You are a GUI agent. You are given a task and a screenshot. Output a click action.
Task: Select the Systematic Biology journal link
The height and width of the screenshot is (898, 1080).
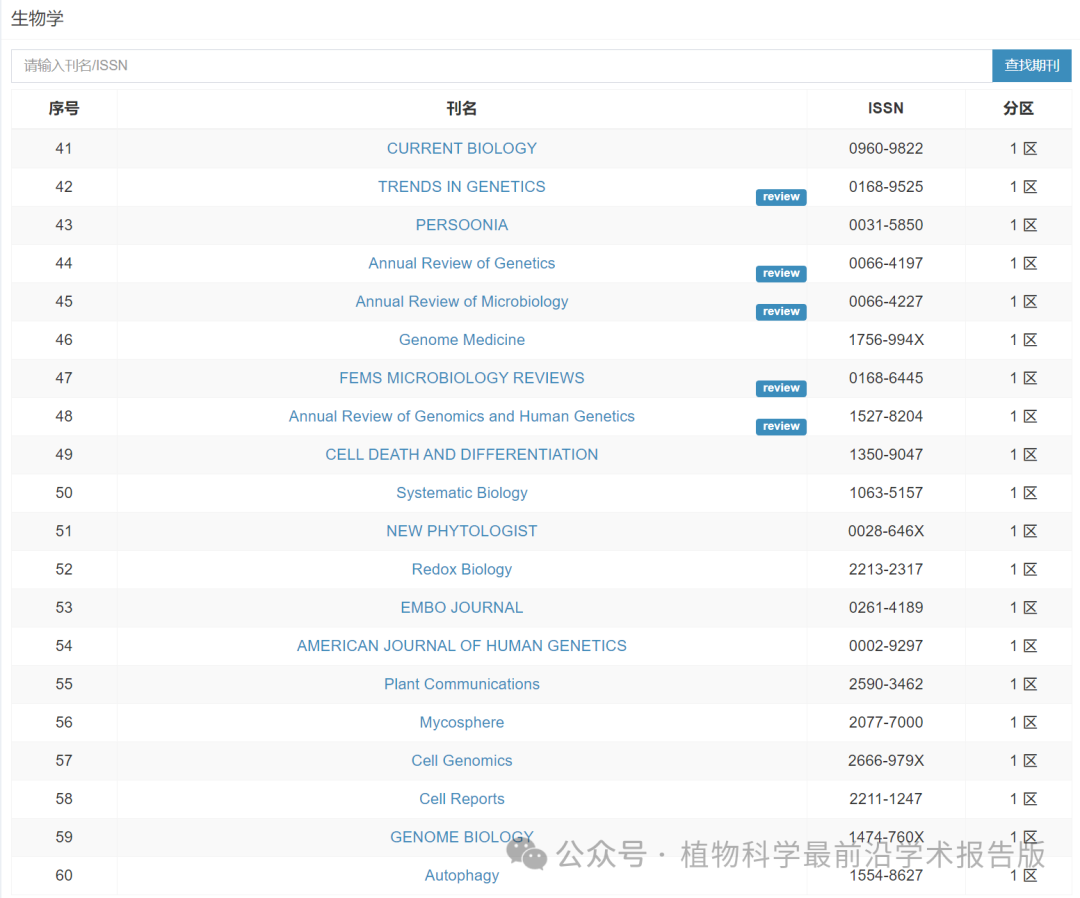pos(461,493)
